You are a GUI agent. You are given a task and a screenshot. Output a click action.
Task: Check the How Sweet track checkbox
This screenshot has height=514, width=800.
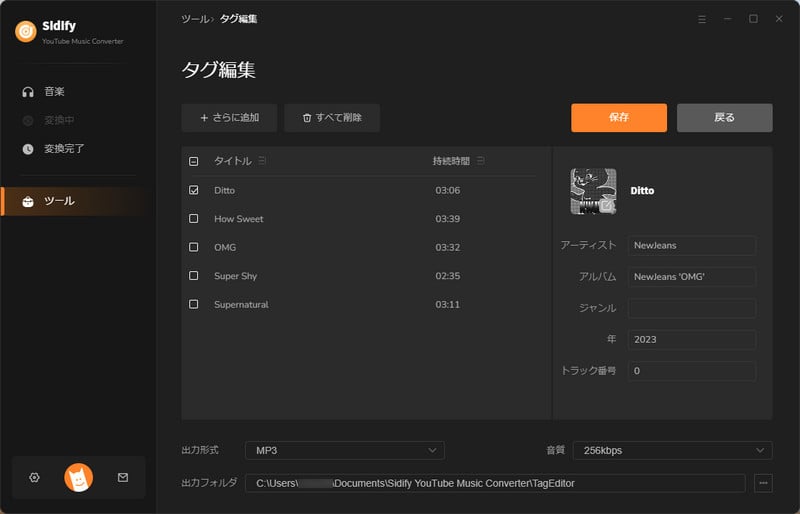point(193,218)
